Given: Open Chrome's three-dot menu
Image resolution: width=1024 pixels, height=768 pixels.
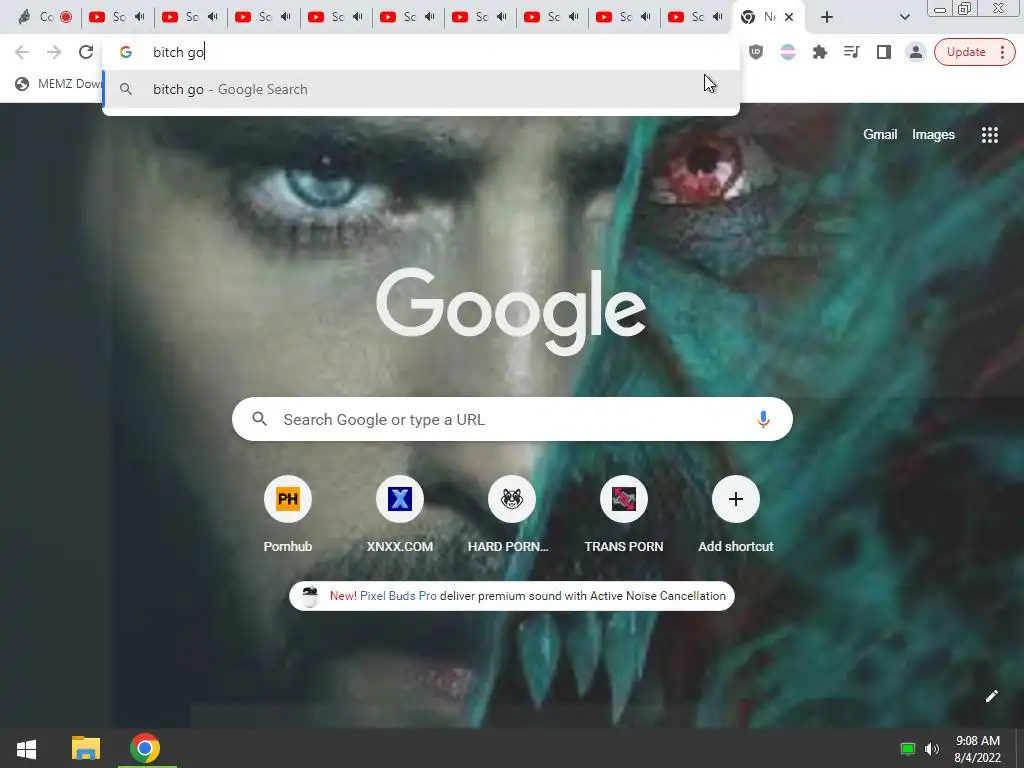Looking at the screenshot, I should [x=1002, y=52].
